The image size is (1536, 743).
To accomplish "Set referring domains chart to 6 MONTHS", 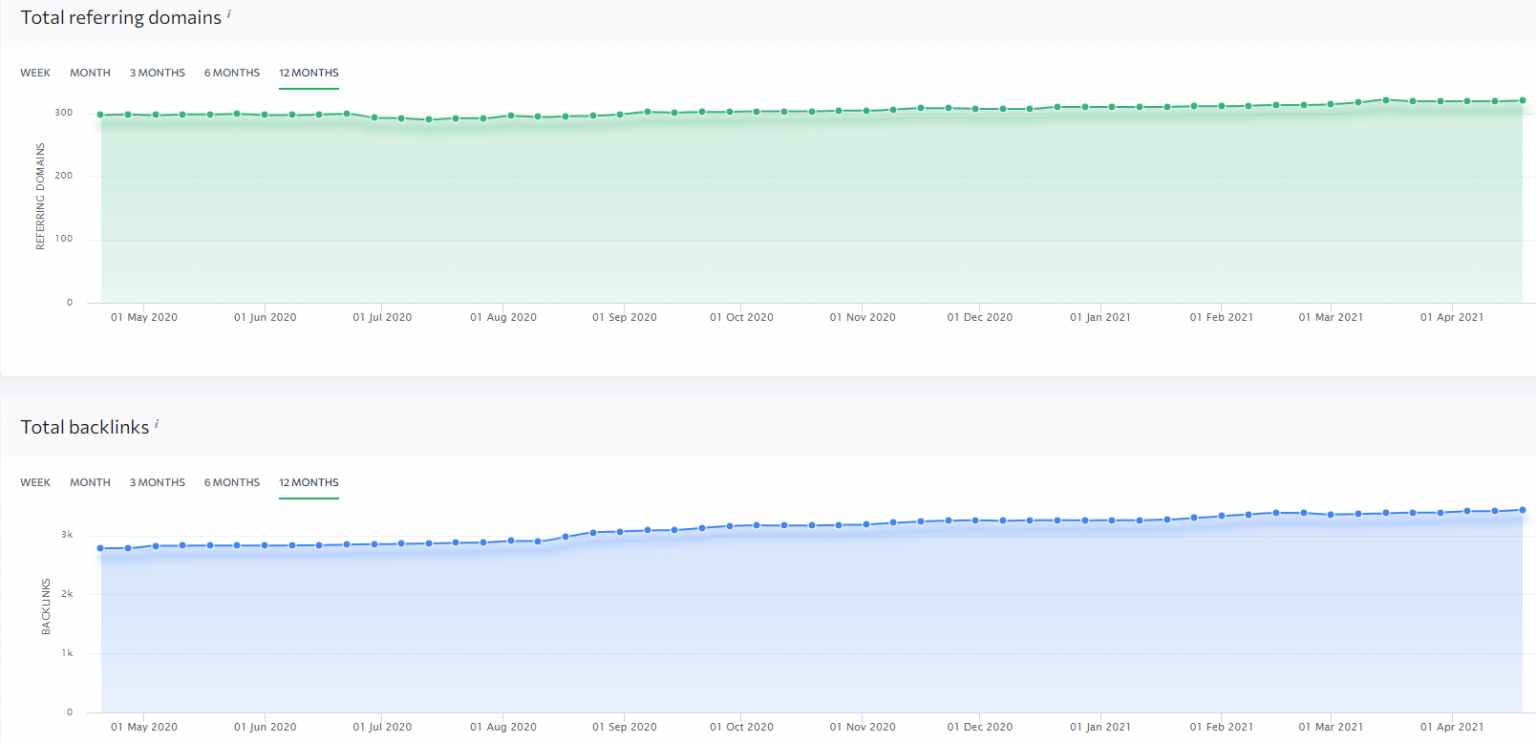I will tap(232, 73).
